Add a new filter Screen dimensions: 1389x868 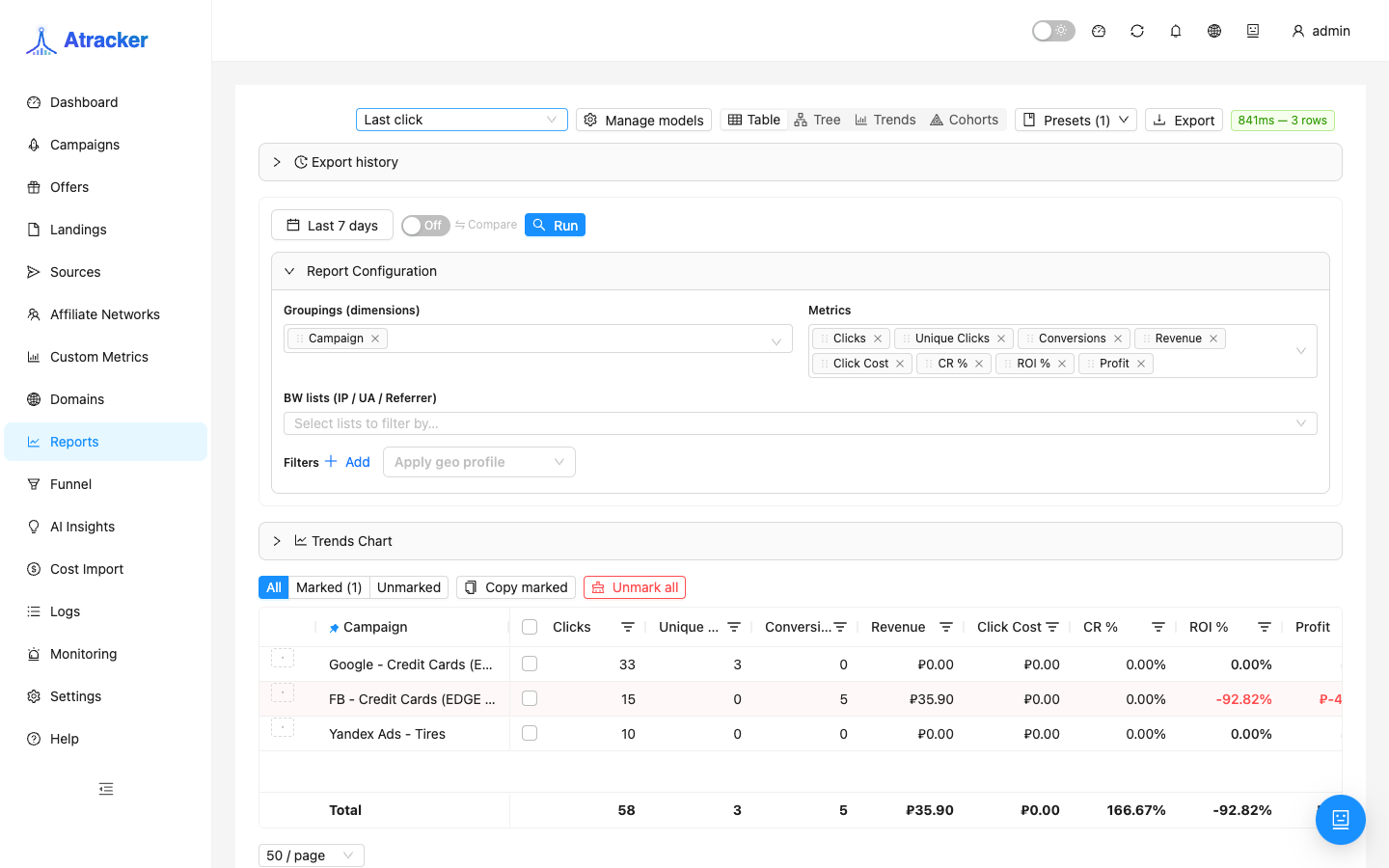pyautogui.click(x=348, y=462)
